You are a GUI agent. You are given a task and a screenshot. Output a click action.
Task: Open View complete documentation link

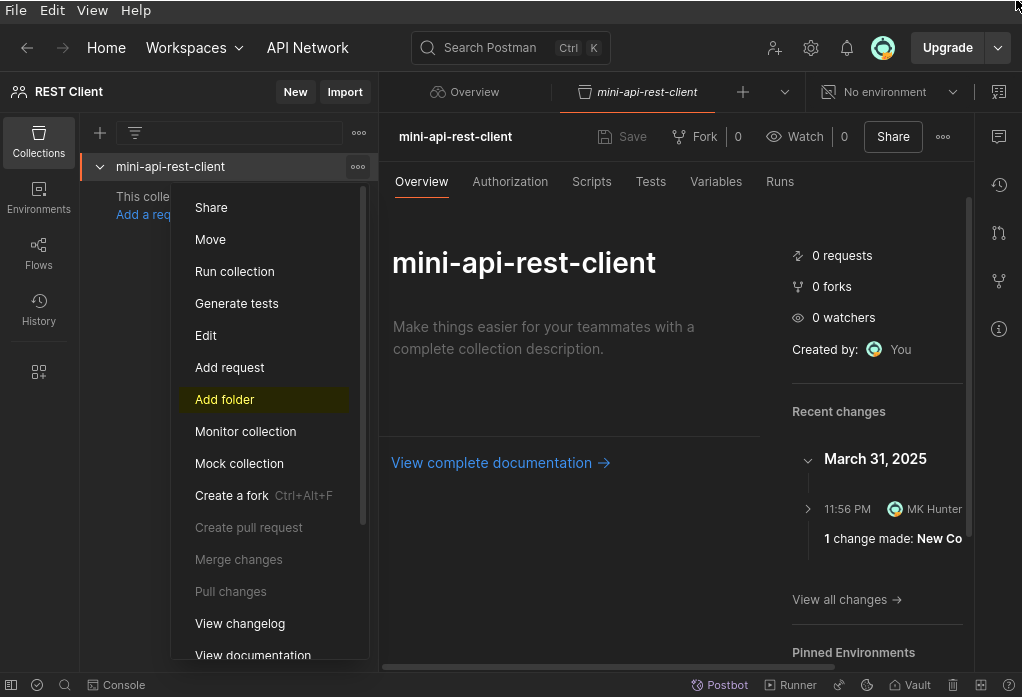[500, 463]
